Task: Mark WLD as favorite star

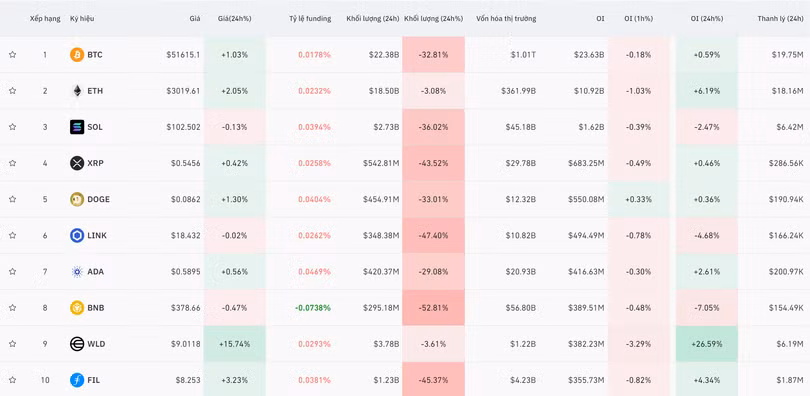Action: point(12,343)
